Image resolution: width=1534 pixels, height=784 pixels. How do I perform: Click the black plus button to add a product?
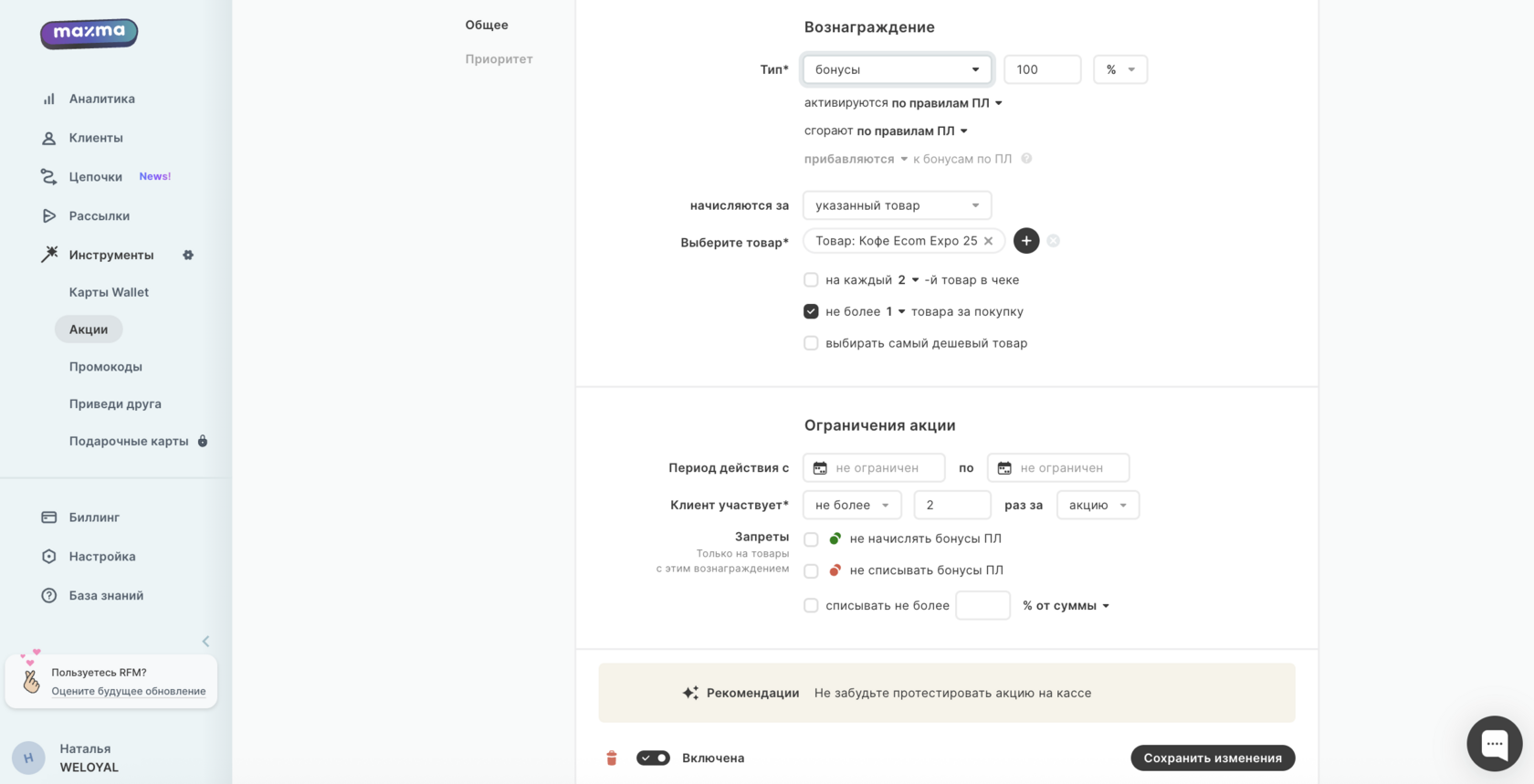[x=1026, y=241]
